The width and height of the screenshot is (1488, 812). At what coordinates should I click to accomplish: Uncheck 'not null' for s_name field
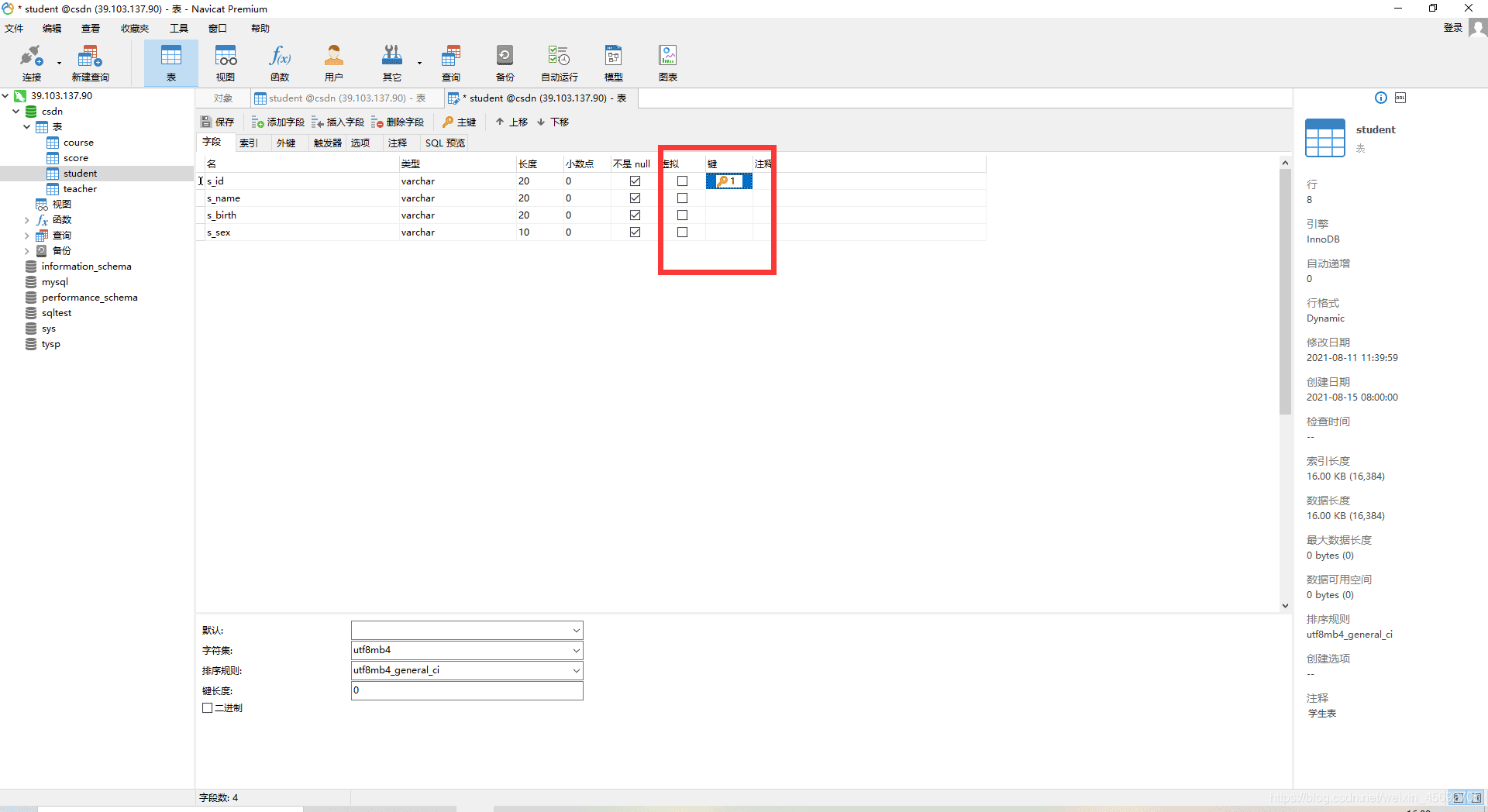tap(635, 198)
